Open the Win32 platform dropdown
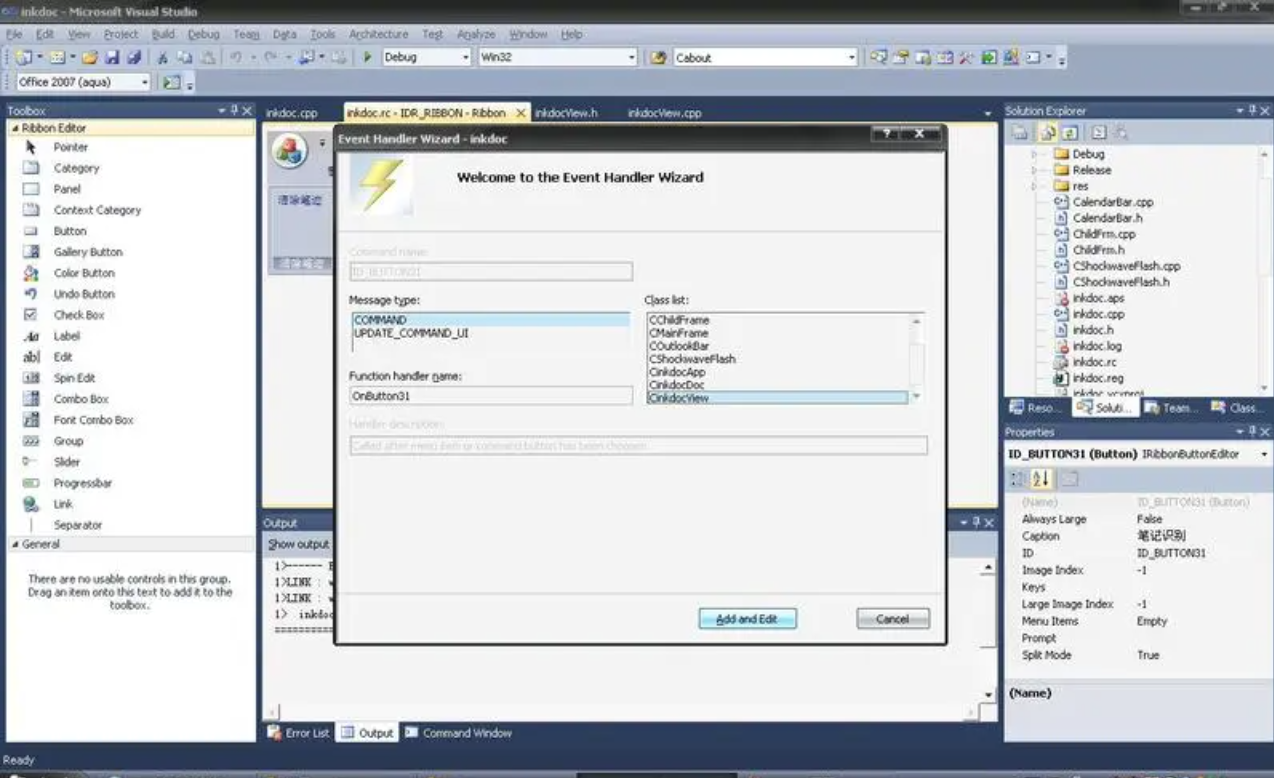Viewport: 1274px width, 778px height. click(x=632, y=58)
